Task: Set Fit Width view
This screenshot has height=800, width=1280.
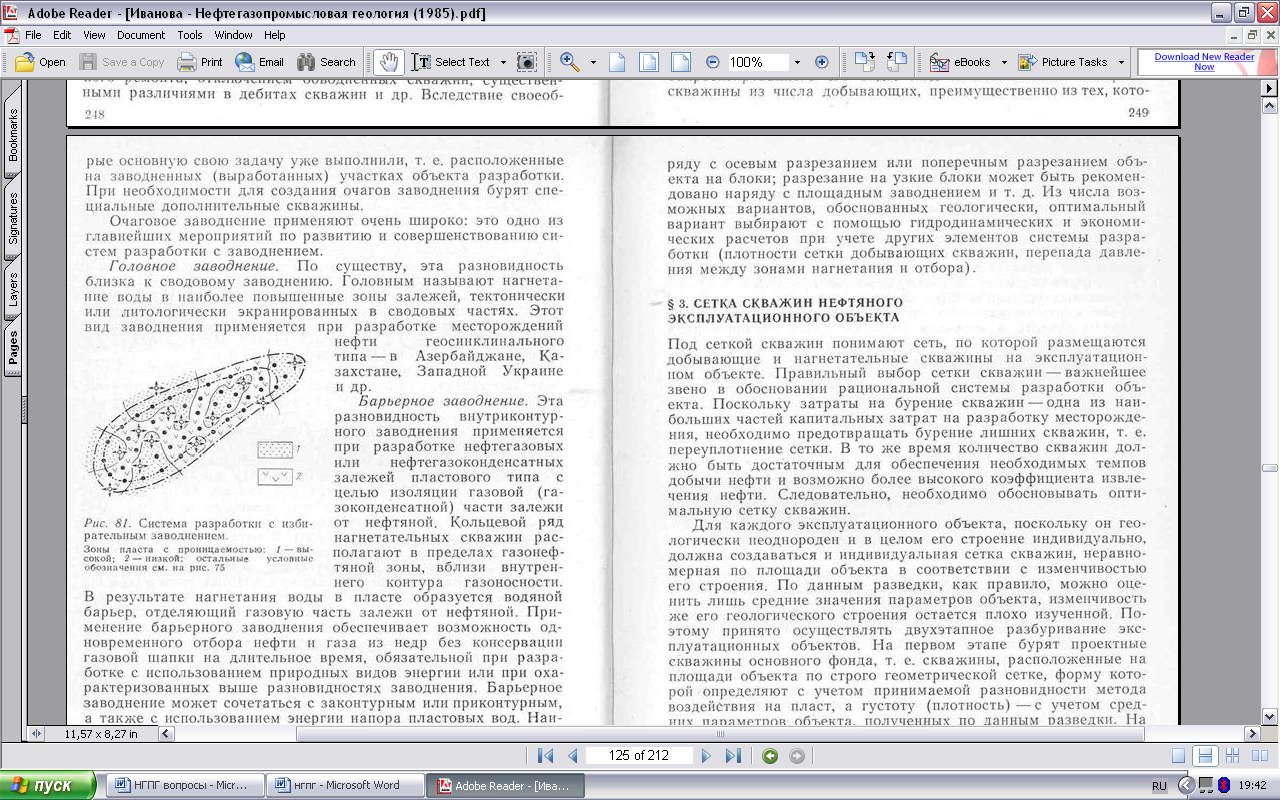Action: (681, 62)
